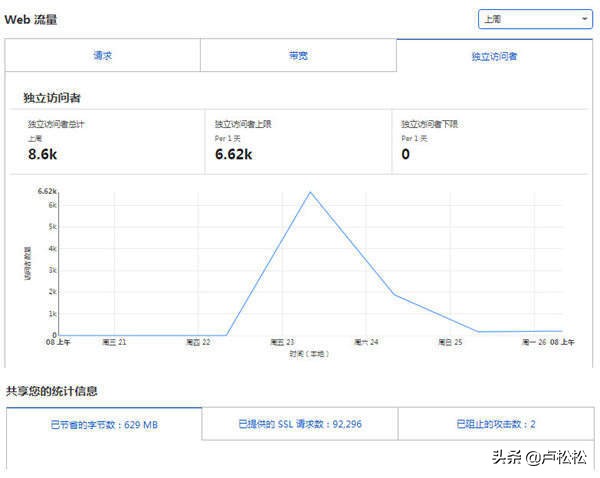Click the 独立访问者总计 label
The height and width of the screenshot is (478, 600).
pos(56,124)
